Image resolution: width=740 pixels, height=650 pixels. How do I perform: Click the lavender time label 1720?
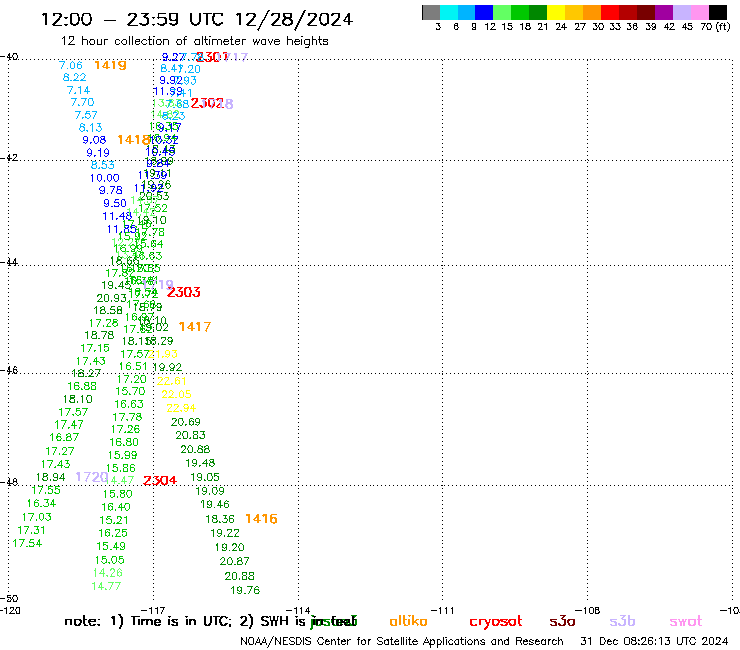pyautogui.click(x=92, y=477)
